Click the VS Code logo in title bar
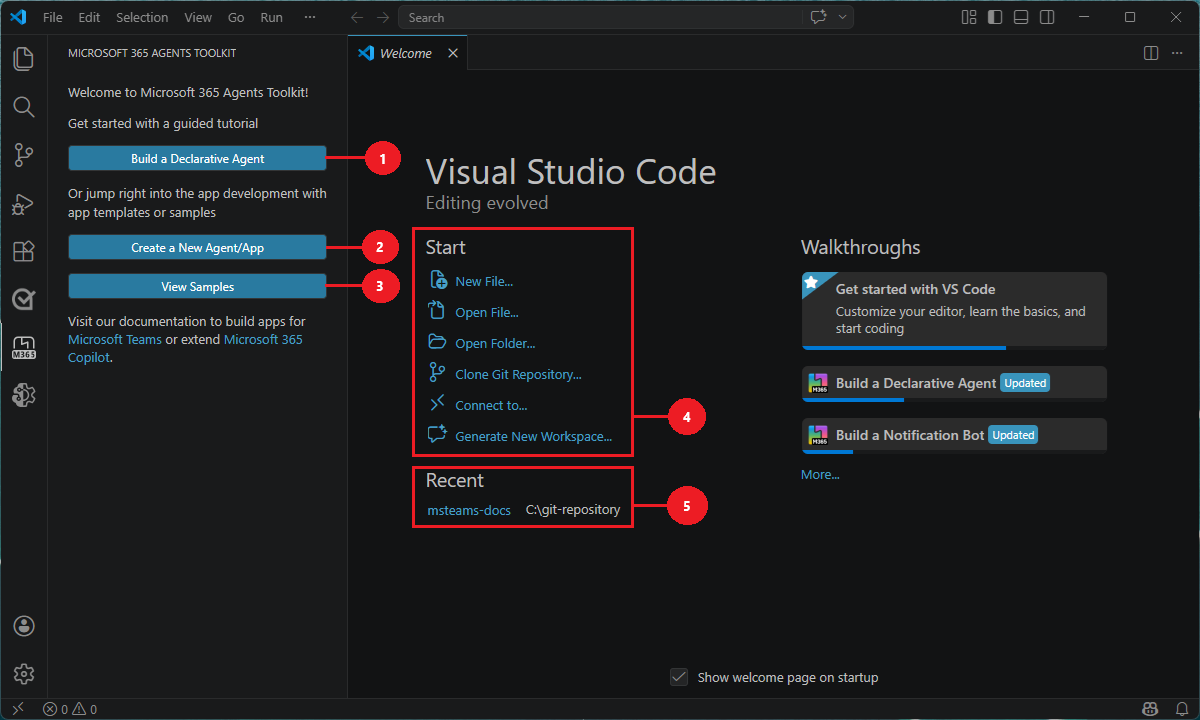 click(x=17, y=17)
